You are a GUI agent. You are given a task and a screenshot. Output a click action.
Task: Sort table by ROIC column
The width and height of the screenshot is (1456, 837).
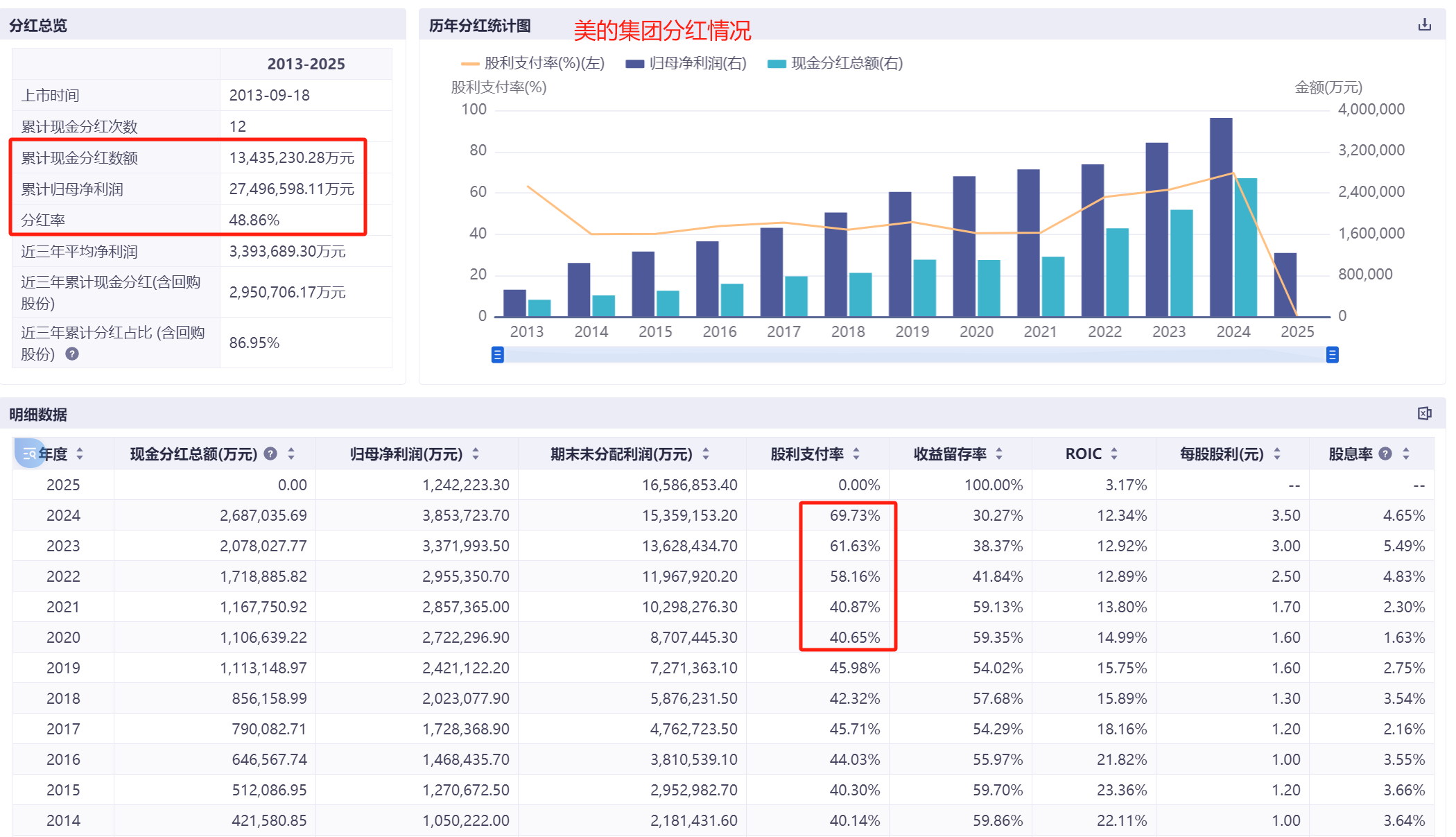tap(1114, 454)
